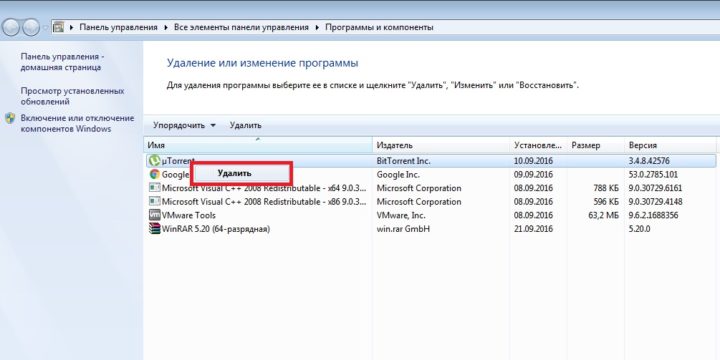Viewport: 720px width, 360px height.
Task: Click size value 63,2 МБ
Action: pos(603,215)
